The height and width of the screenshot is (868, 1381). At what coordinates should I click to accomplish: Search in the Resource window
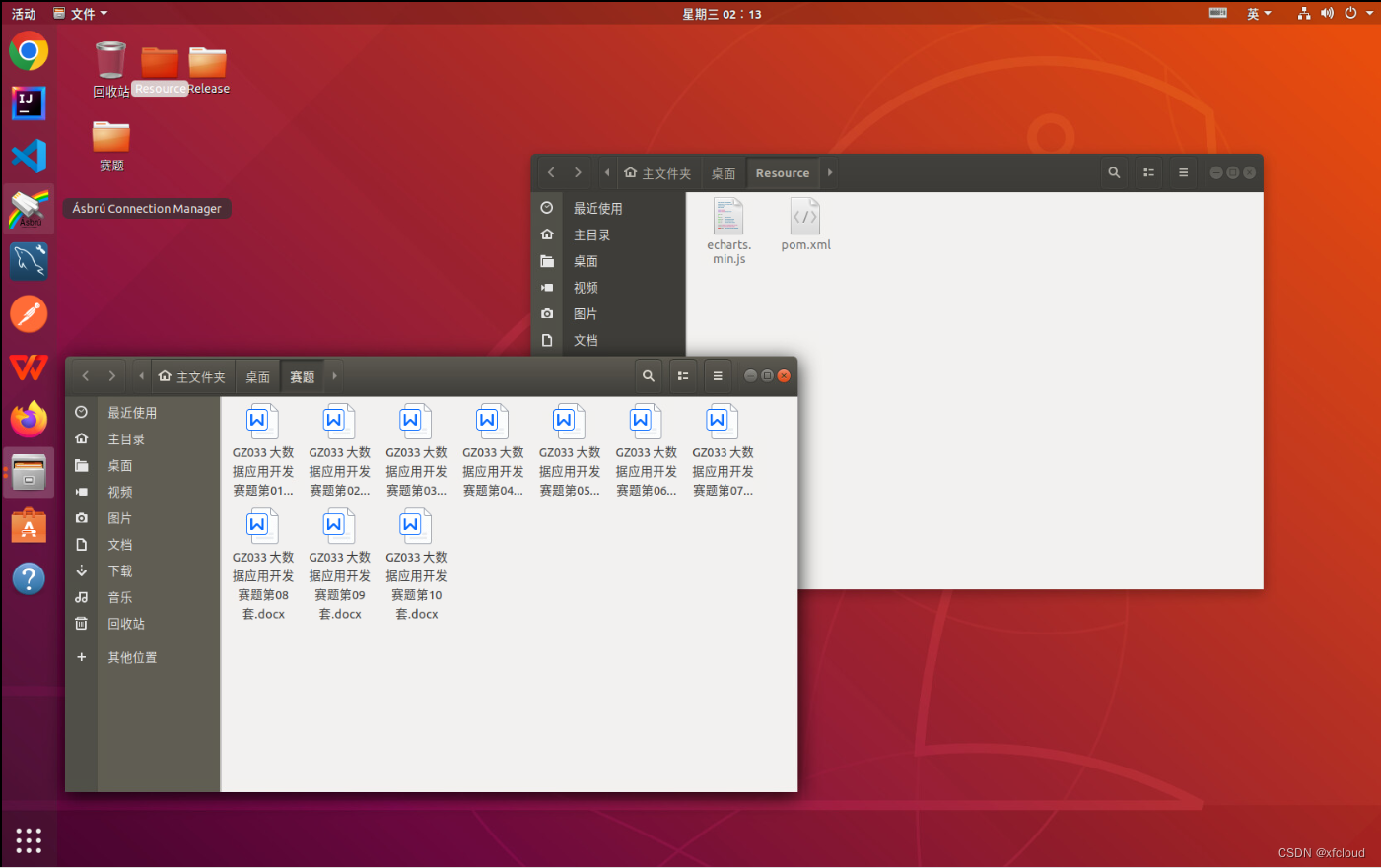click(x=1114, y=172)
